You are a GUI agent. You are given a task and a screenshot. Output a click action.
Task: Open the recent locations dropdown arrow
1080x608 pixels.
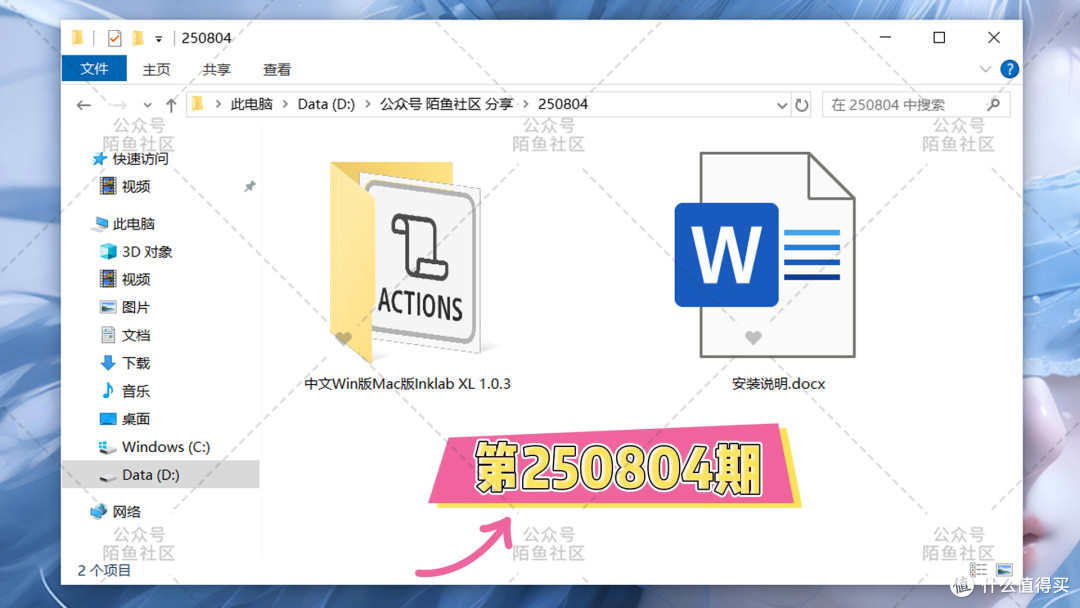[147, 105]
